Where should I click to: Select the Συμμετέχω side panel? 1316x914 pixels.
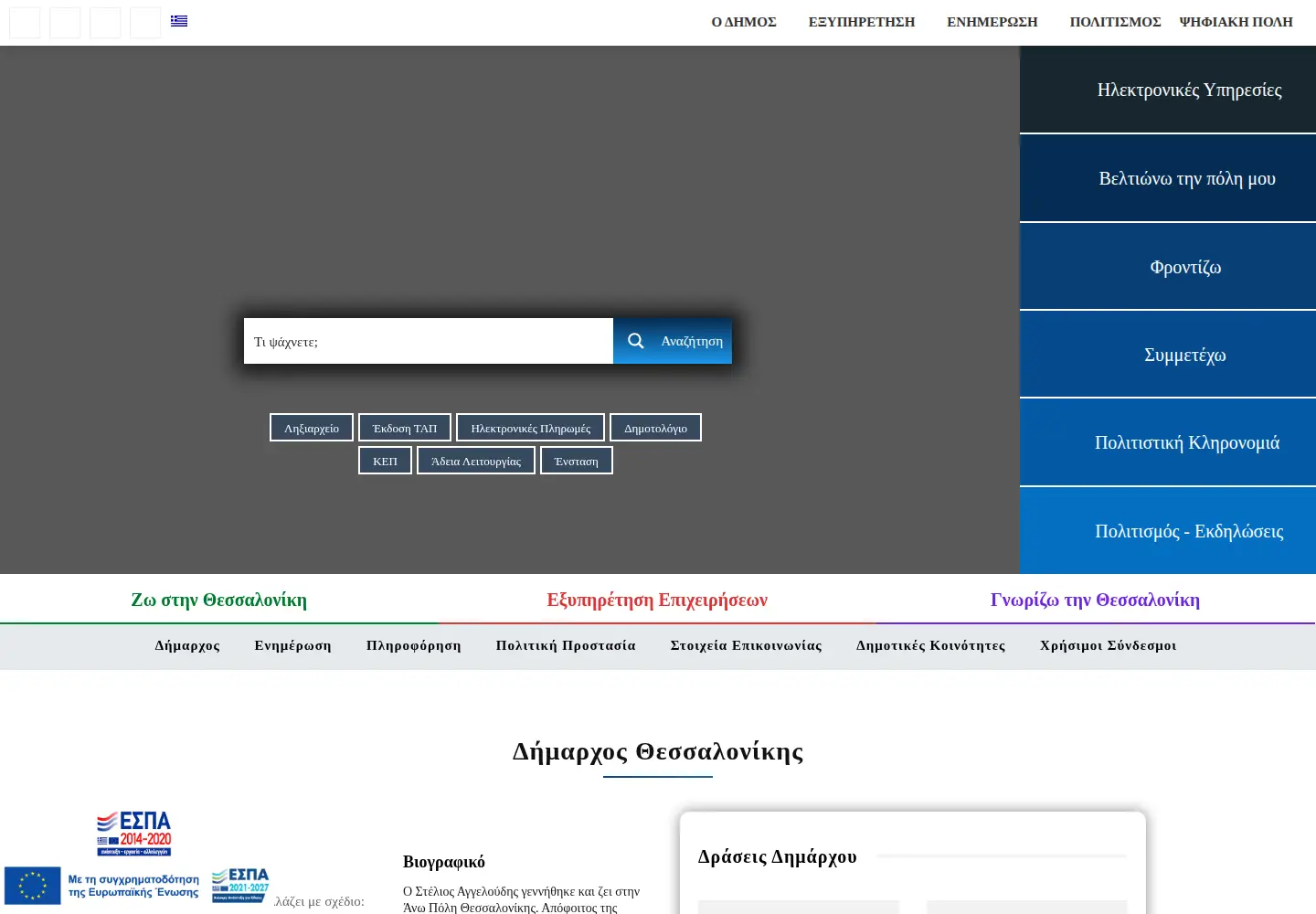(1168, 355)
